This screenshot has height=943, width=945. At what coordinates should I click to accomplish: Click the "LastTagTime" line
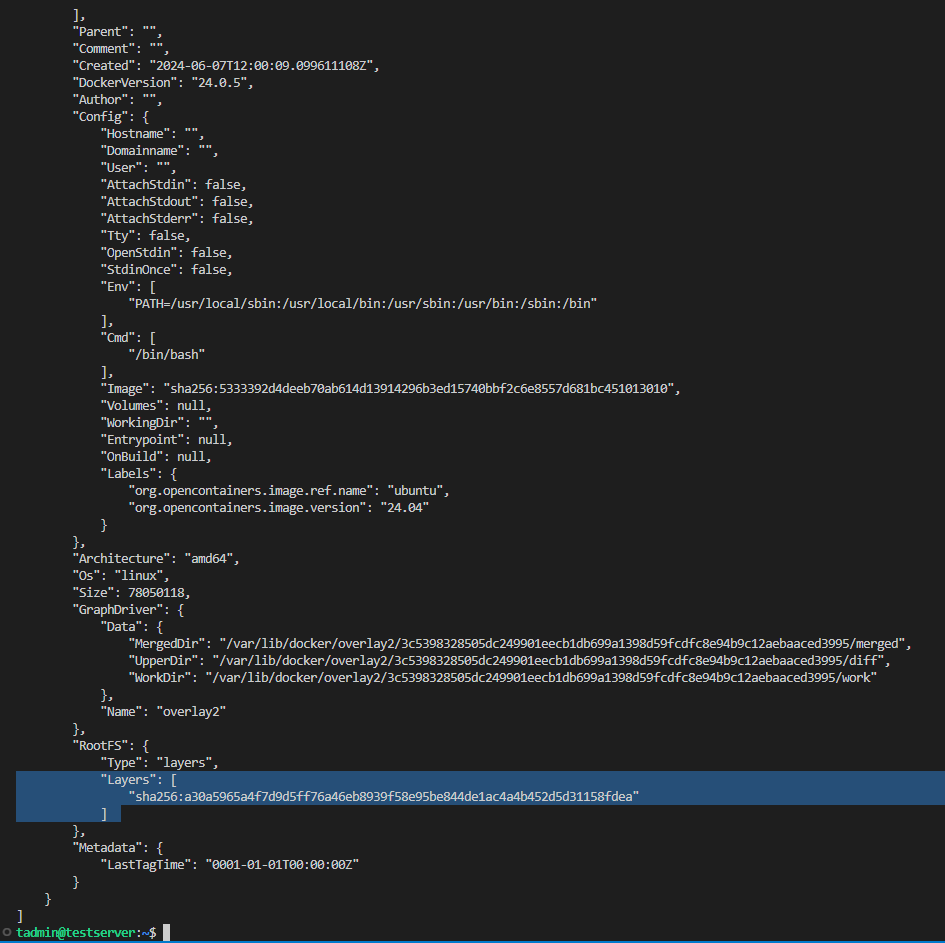(230, 865)
